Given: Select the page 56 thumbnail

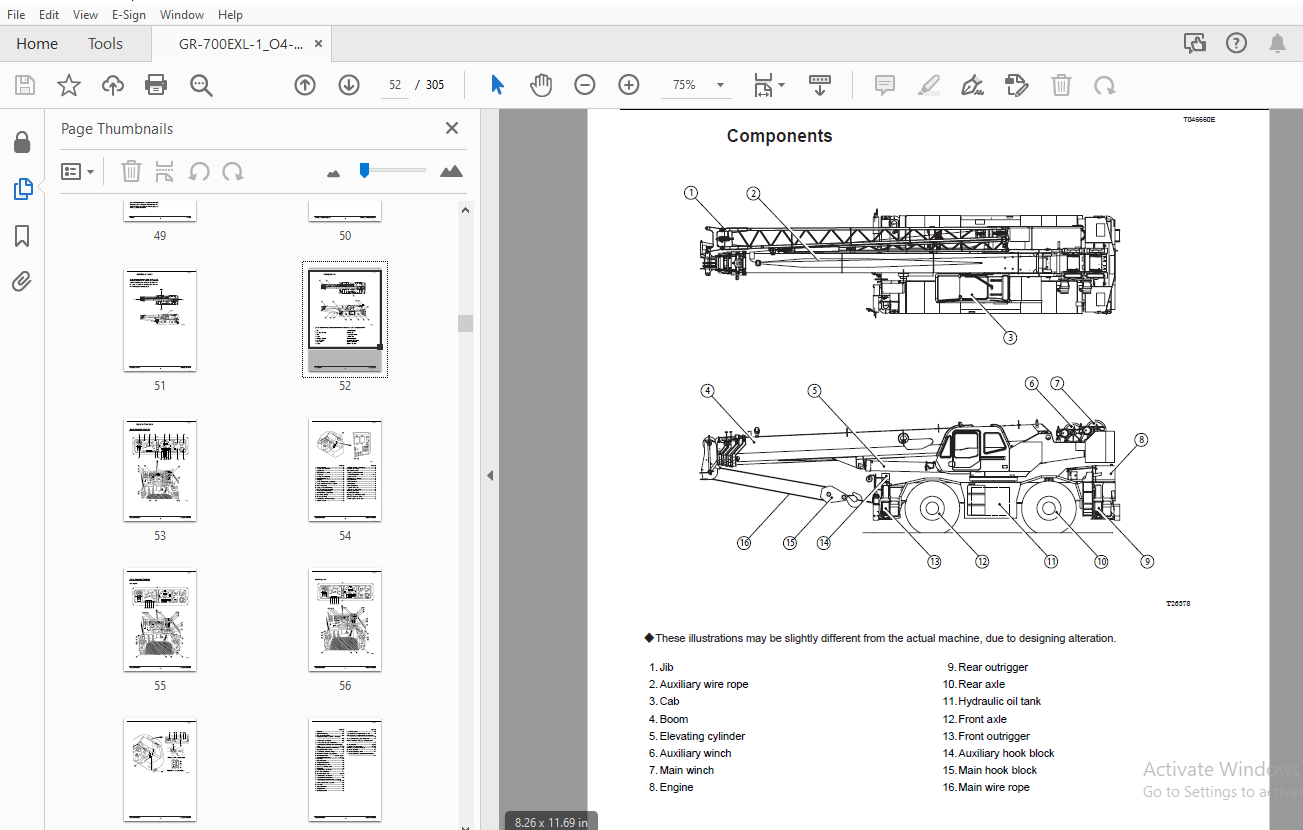Looking at the screenshot, I should 345,620.
